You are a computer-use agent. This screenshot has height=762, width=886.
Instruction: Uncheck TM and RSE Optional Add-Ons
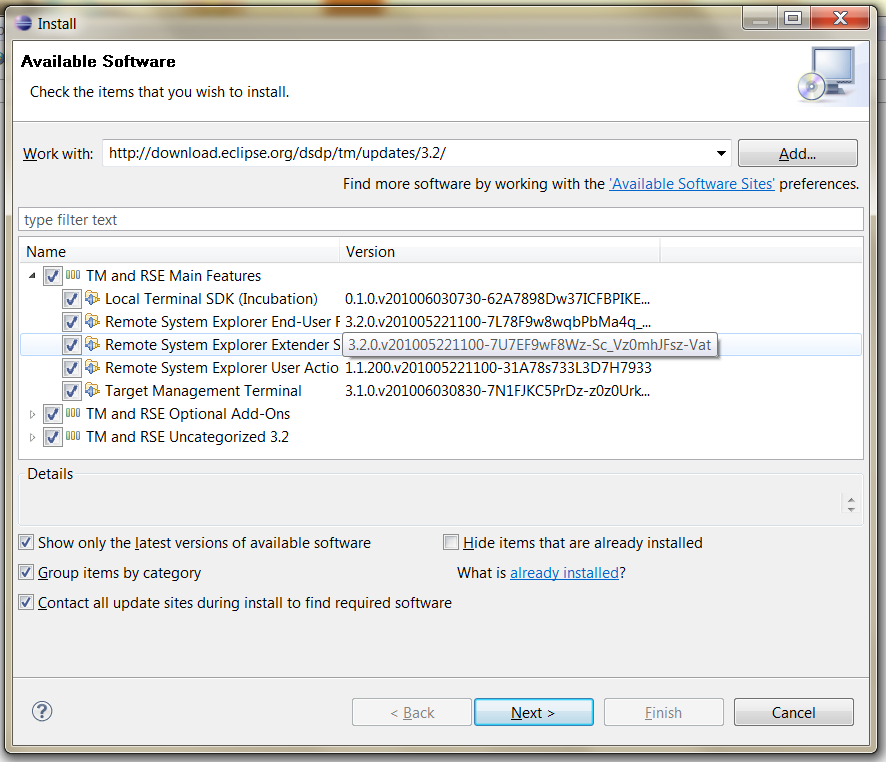53,414
